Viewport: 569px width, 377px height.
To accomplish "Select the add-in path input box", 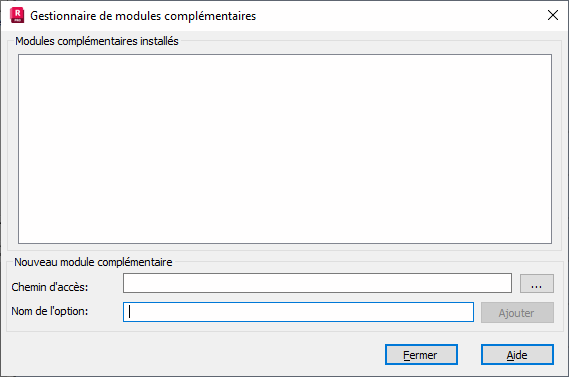I will [x=317, y=283].
